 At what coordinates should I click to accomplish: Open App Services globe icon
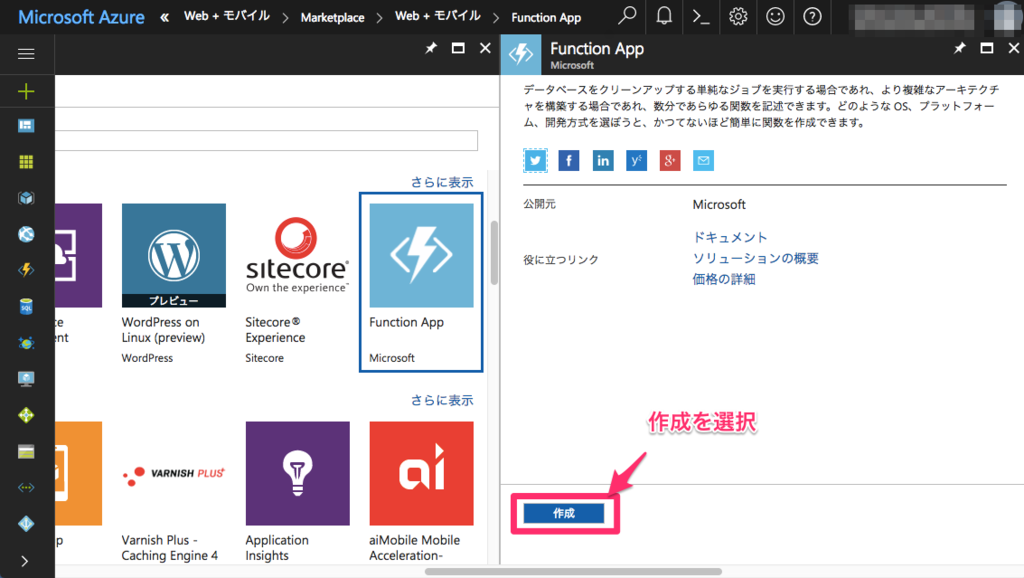pos(26,234)
